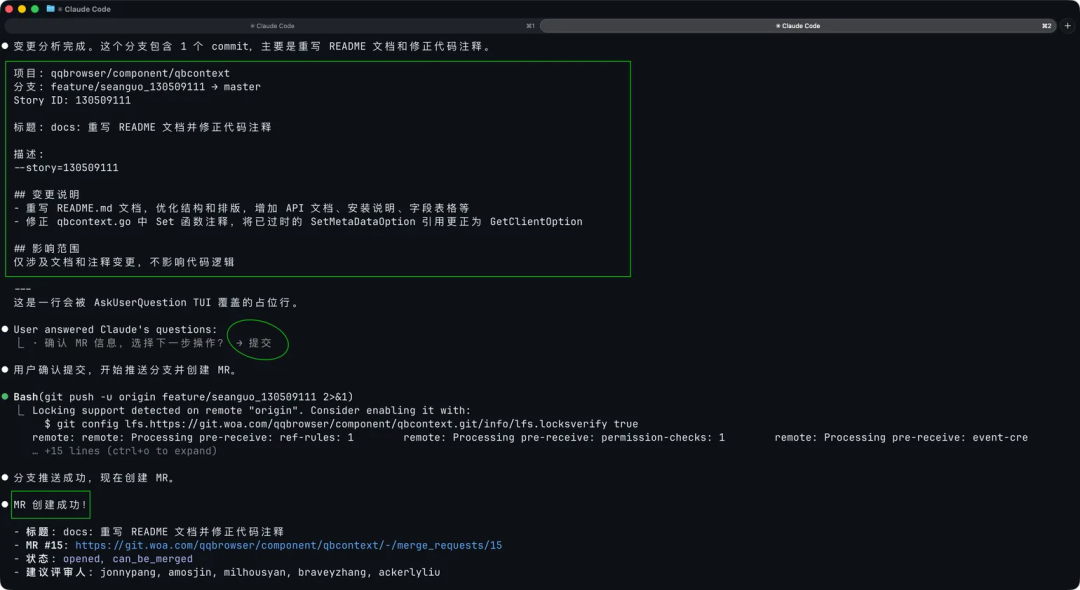The height and width of the screenshot is (590, 1080).
Task: Click the folder icon in the title bar
Action: (50, 9)
